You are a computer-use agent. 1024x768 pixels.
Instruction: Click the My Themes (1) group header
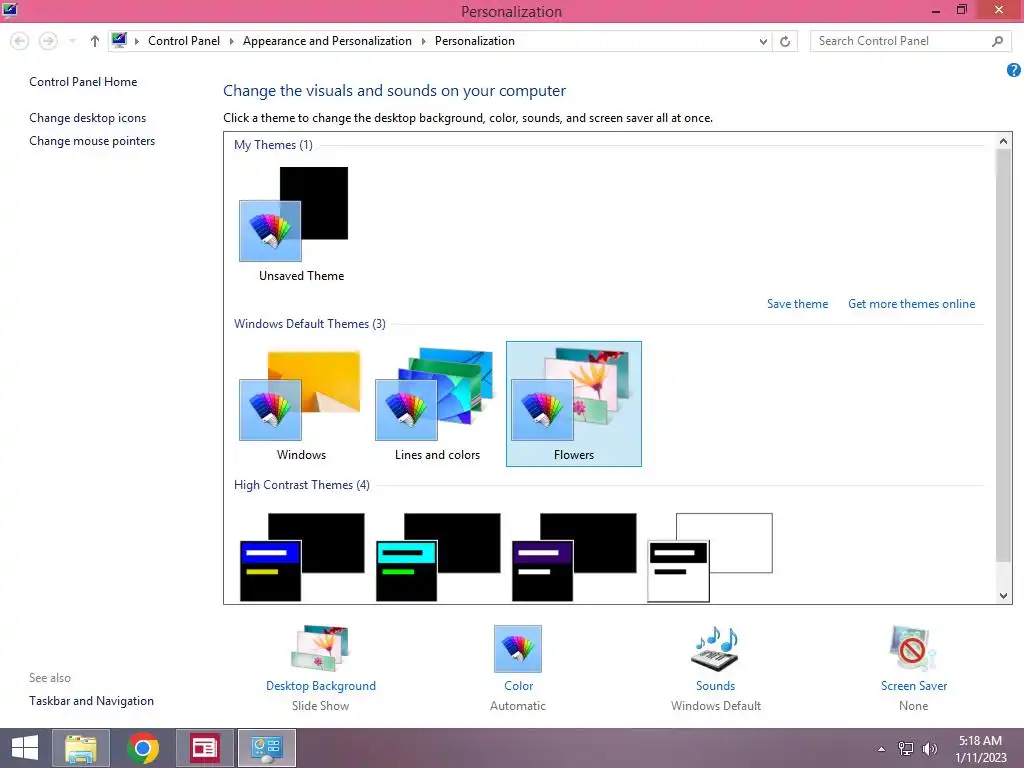273,145
